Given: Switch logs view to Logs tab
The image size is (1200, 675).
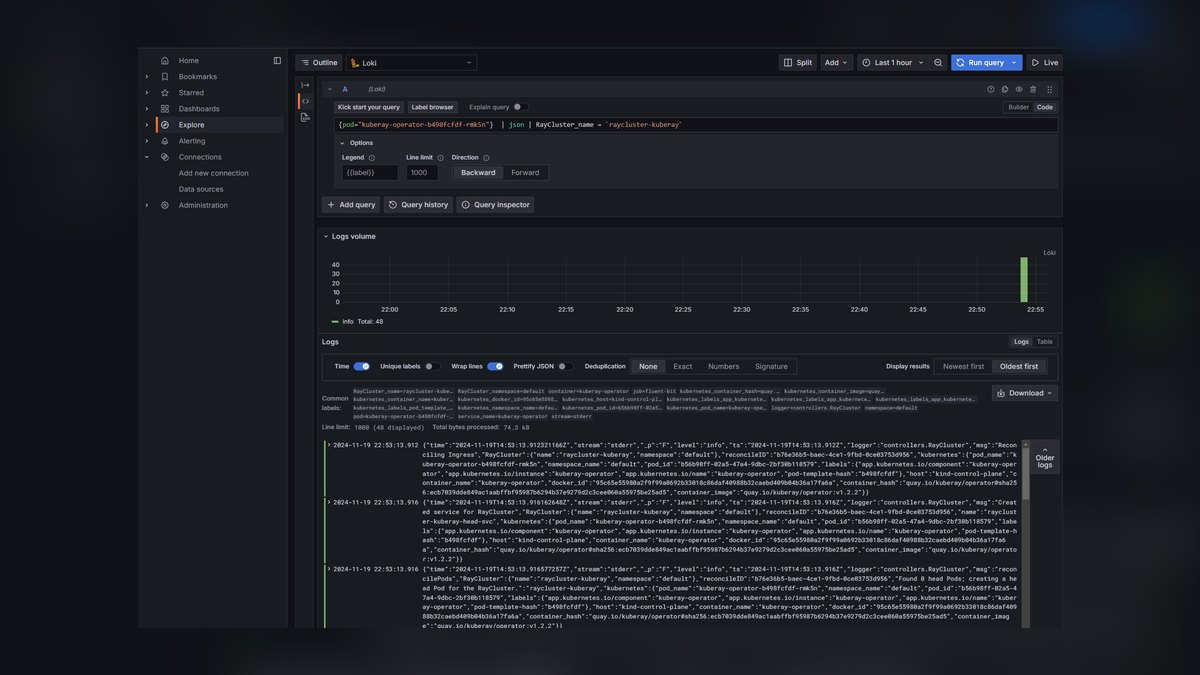Looking at the screenshot, I should (1021, 342).
